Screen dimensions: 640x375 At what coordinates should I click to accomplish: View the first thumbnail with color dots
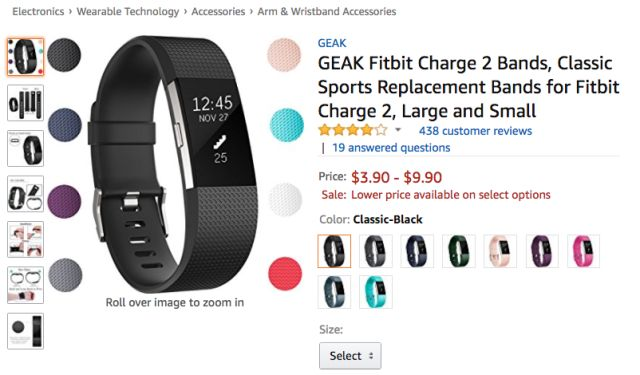click(x=25, y=57)
